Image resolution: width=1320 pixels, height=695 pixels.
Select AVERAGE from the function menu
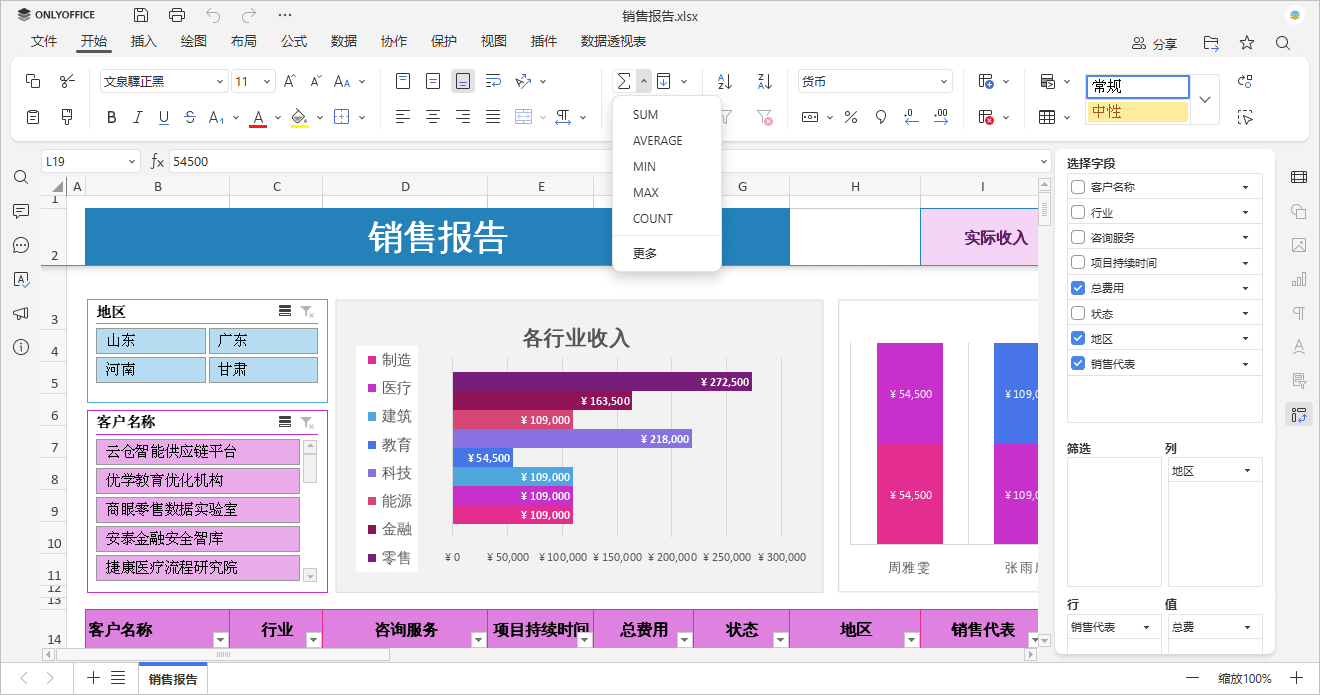657,141
